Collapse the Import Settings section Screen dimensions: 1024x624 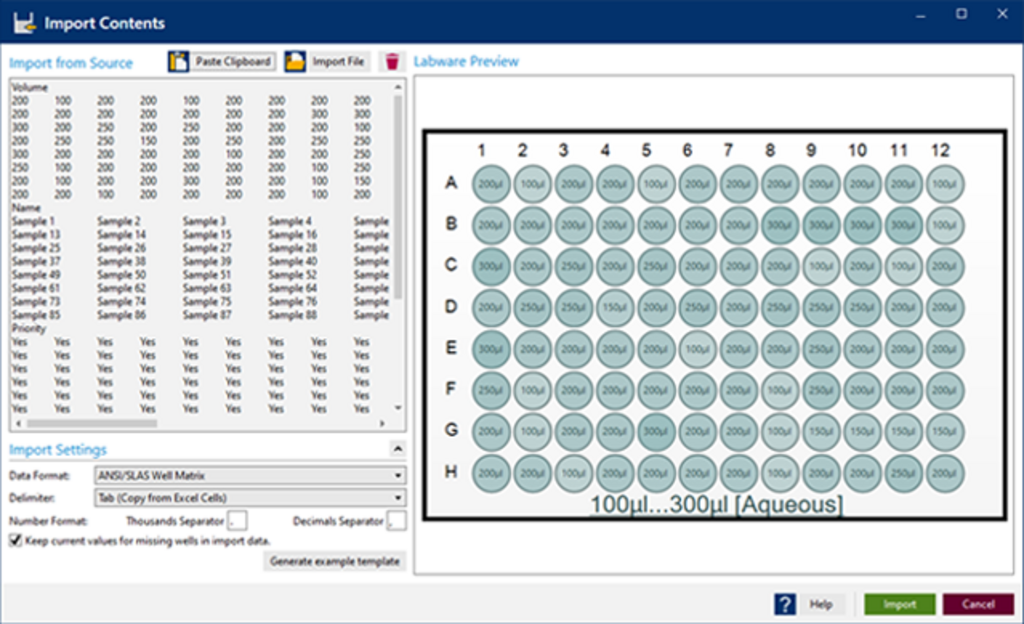(397, 449)
